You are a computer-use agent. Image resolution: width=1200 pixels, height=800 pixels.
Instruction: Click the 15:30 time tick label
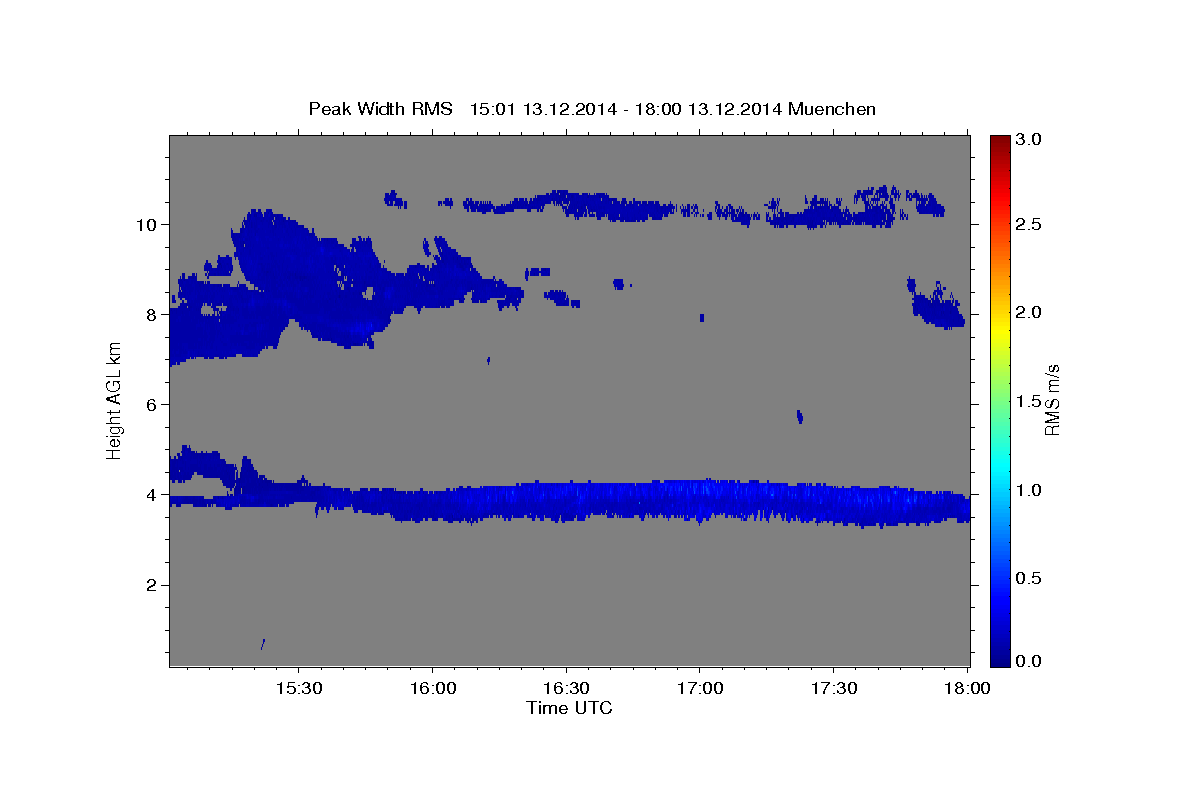coord(298,688)
